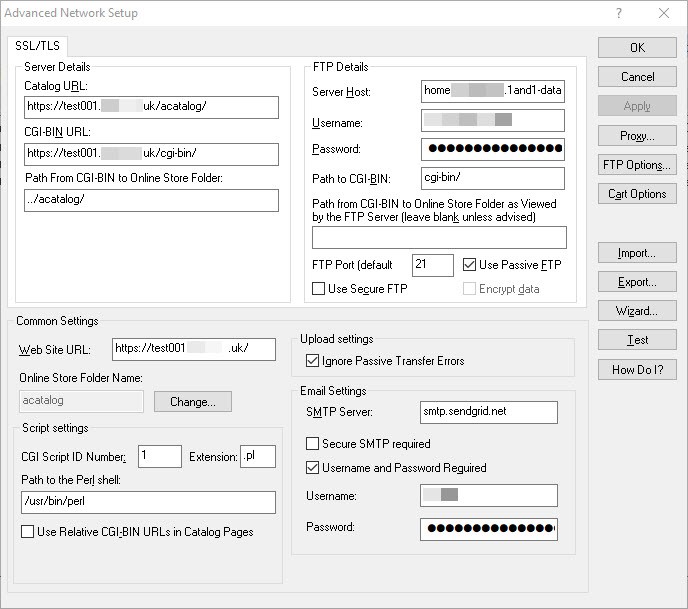Toggle Username and Password Required checkbox
688x609 pixels.
pyautogui.click(x=312, y=467)
